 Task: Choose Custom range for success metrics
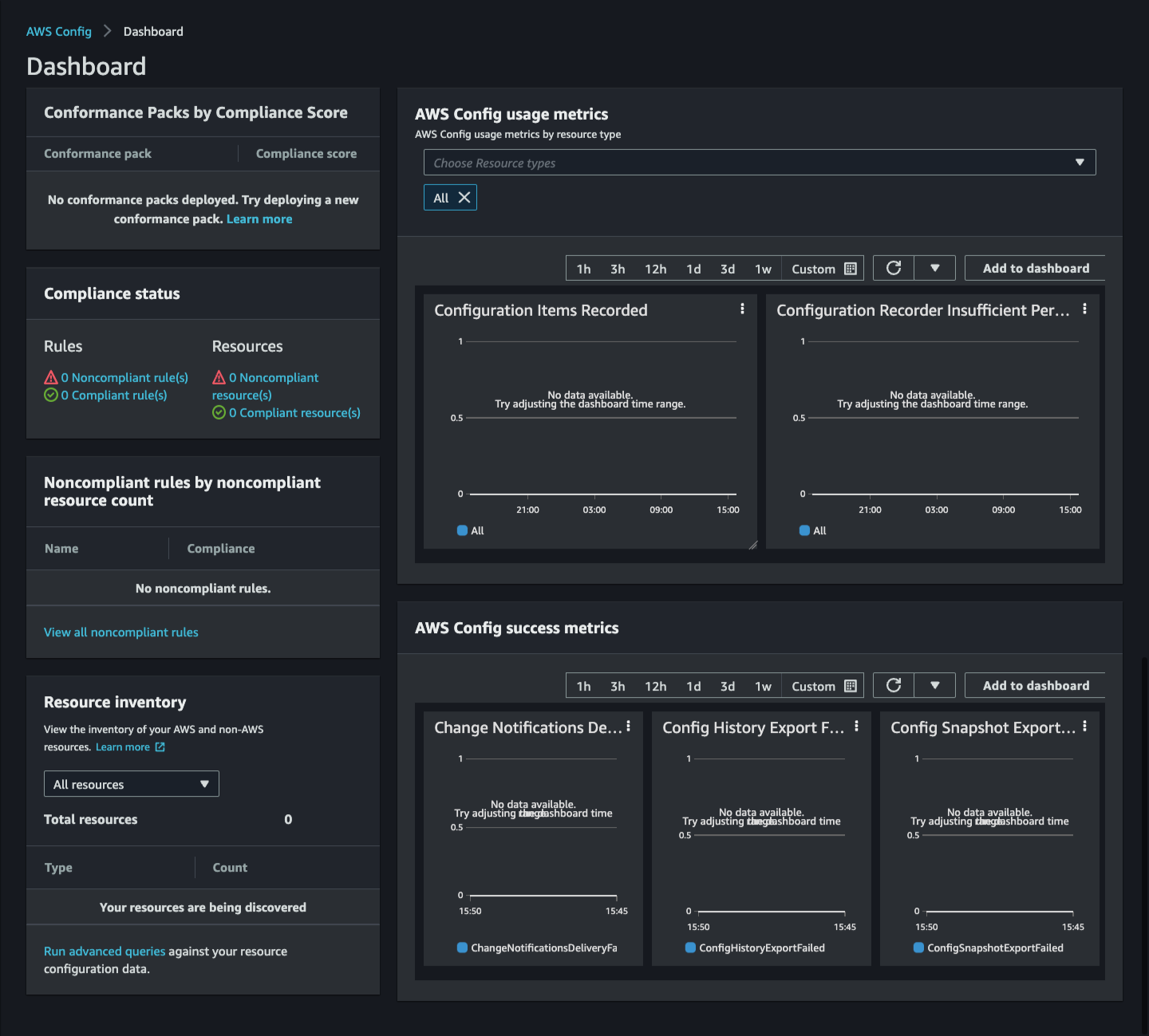(823, 686)
